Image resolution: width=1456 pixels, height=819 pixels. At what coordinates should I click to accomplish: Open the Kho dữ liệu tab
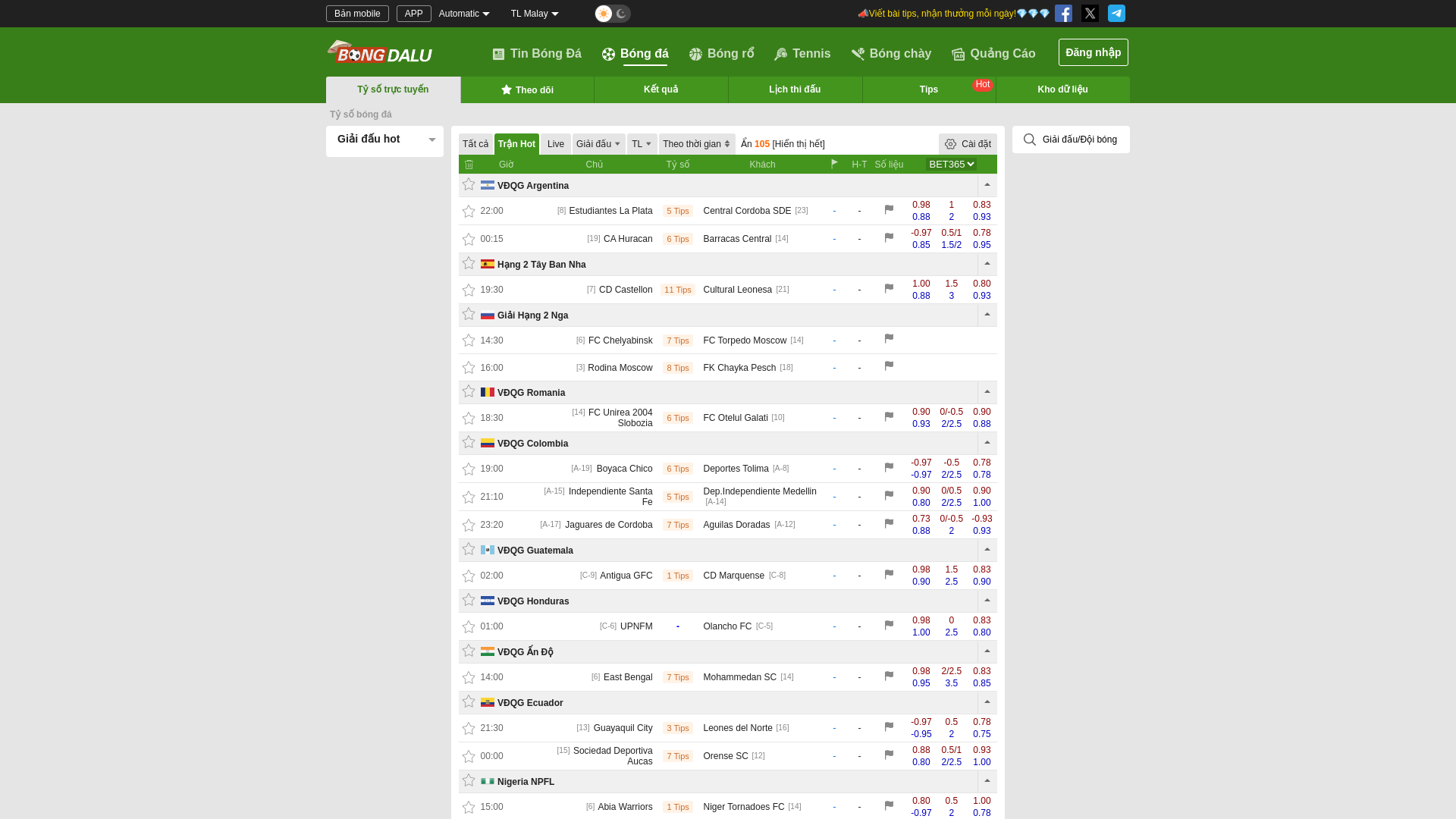[1062, 89]
